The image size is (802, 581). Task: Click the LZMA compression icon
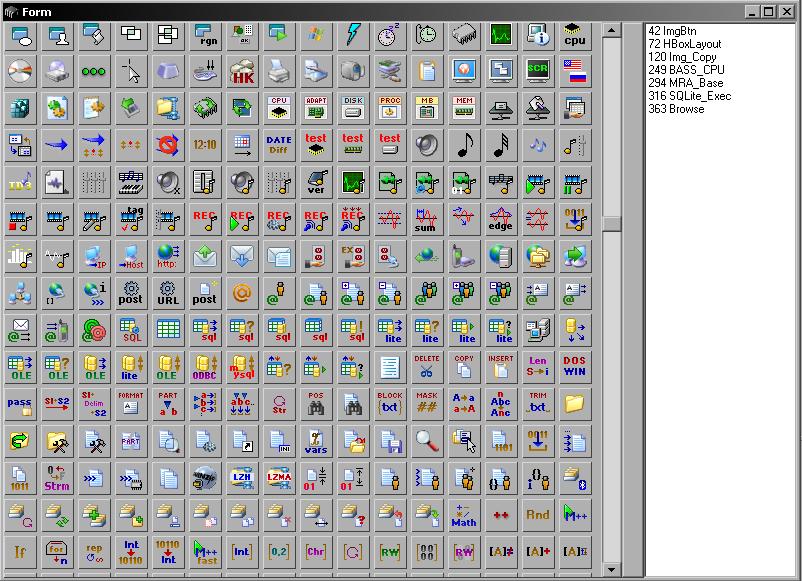click(279, 479)
